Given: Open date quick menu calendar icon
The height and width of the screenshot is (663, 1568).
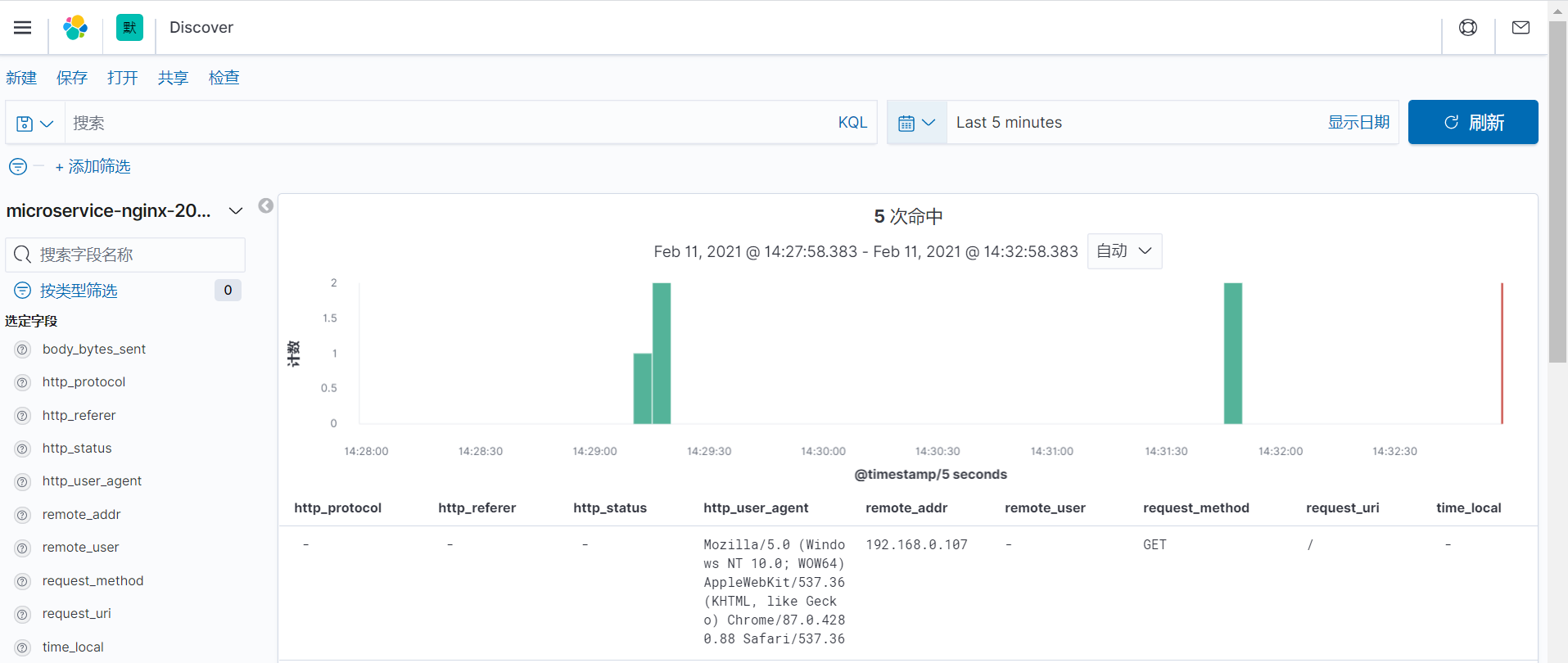Looking at the screenshot, I should coord(917,123).
